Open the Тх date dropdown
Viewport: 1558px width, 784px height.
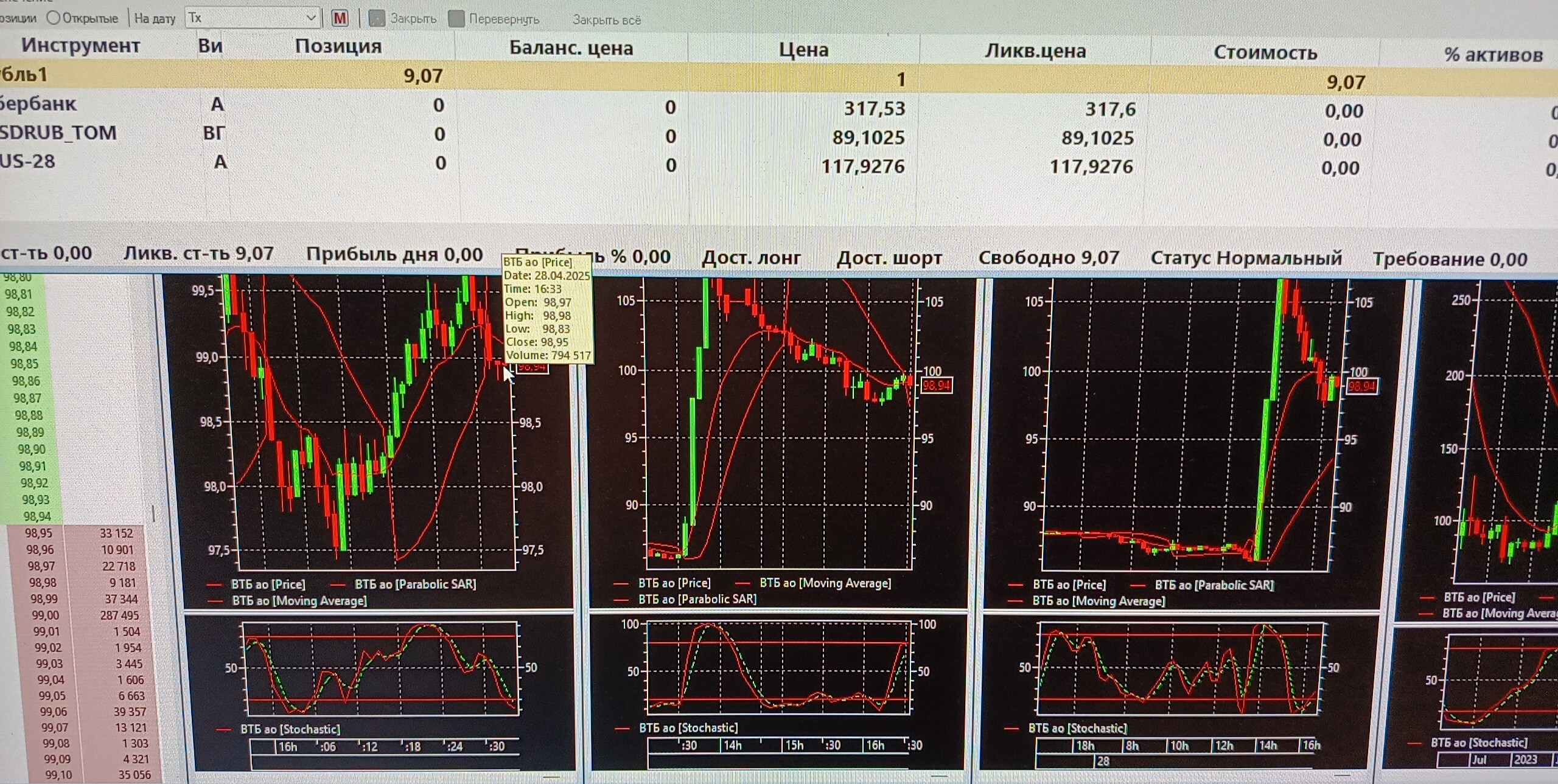pyautogui.click(x=310, y=18)
